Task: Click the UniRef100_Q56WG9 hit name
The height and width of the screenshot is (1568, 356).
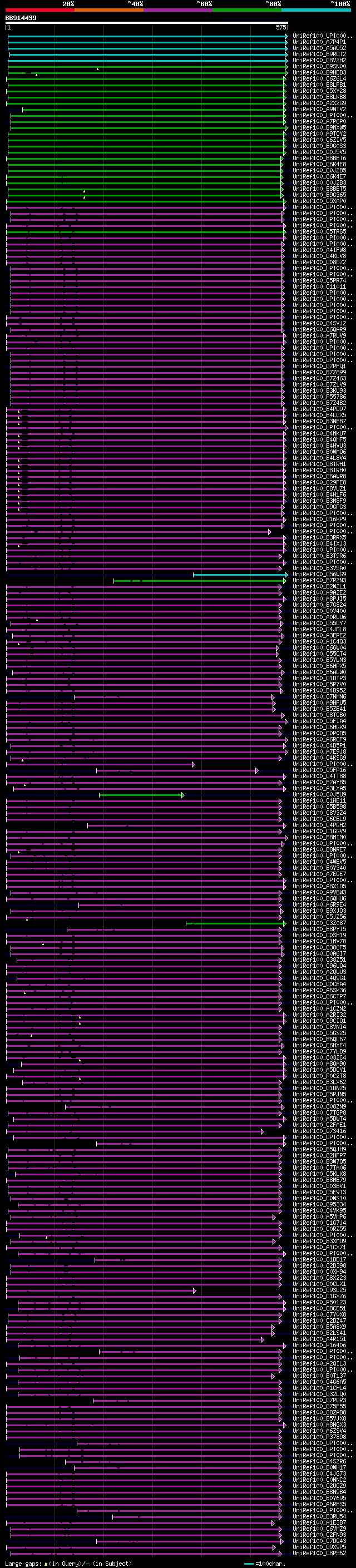Action: 319,575
